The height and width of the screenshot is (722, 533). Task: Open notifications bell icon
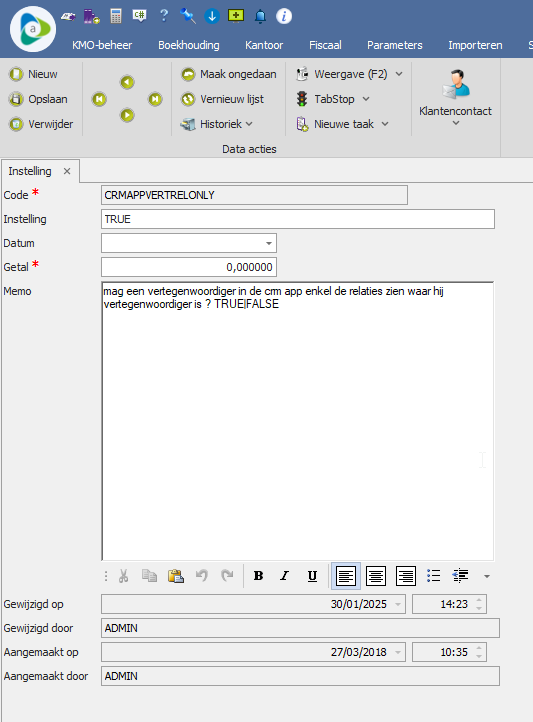coord(260,17)
